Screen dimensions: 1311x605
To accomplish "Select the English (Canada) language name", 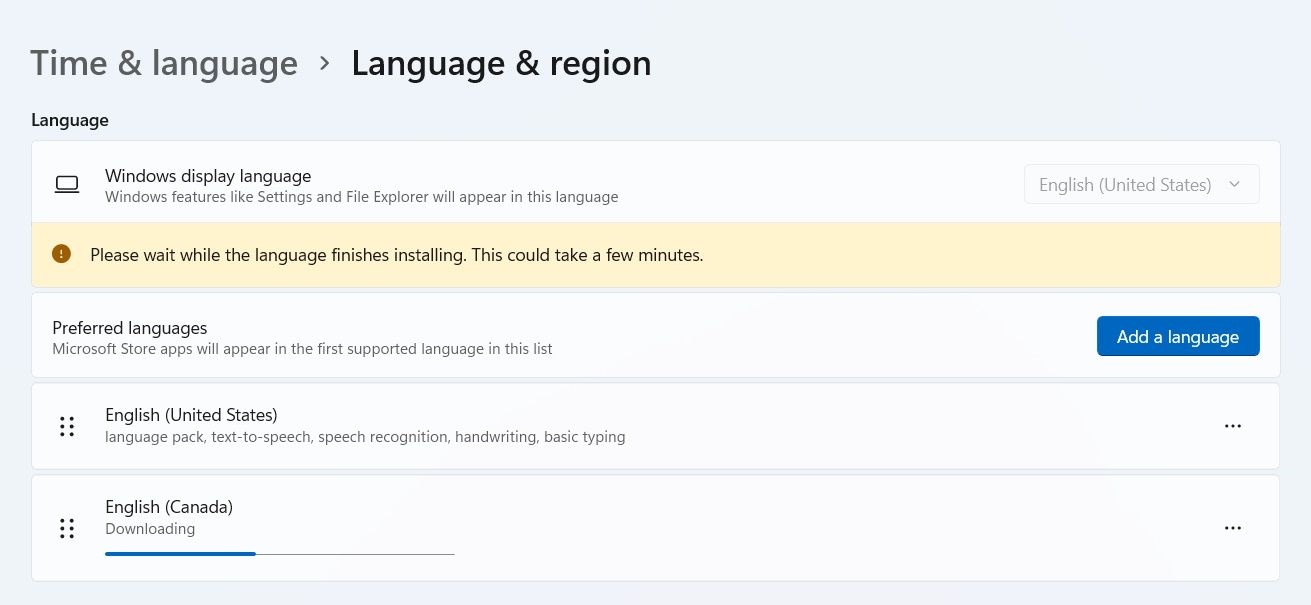I will coord(169,507).
